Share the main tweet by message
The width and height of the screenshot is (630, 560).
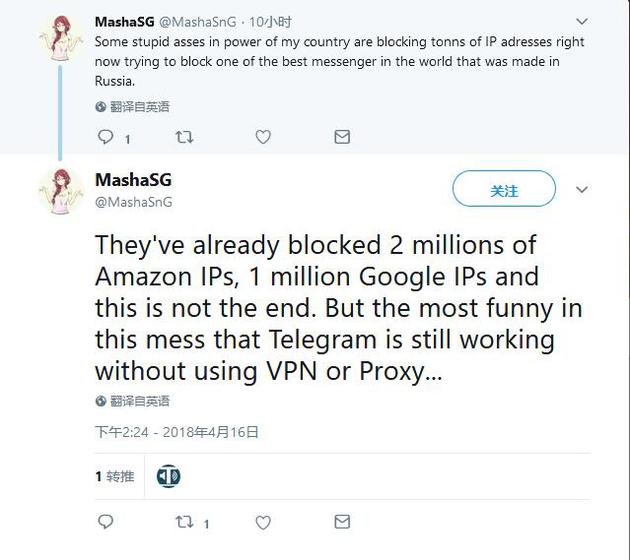tap(342, 522)
